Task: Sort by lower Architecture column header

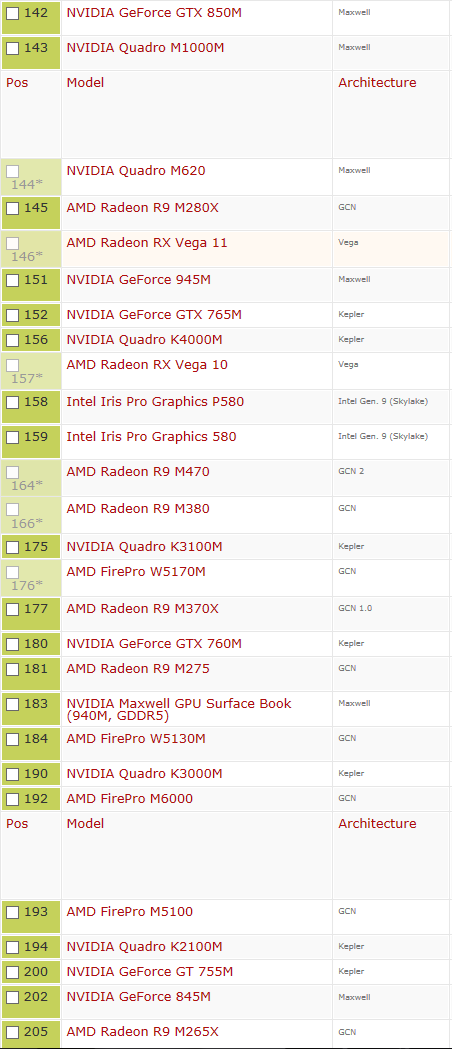Action: [x=377, y=824]
